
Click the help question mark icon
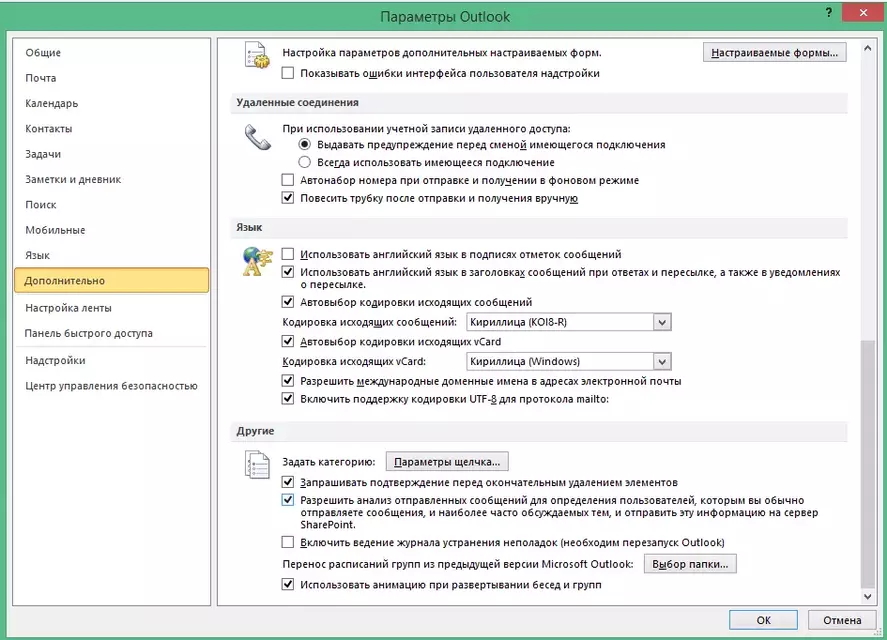(x=829, y=12)
